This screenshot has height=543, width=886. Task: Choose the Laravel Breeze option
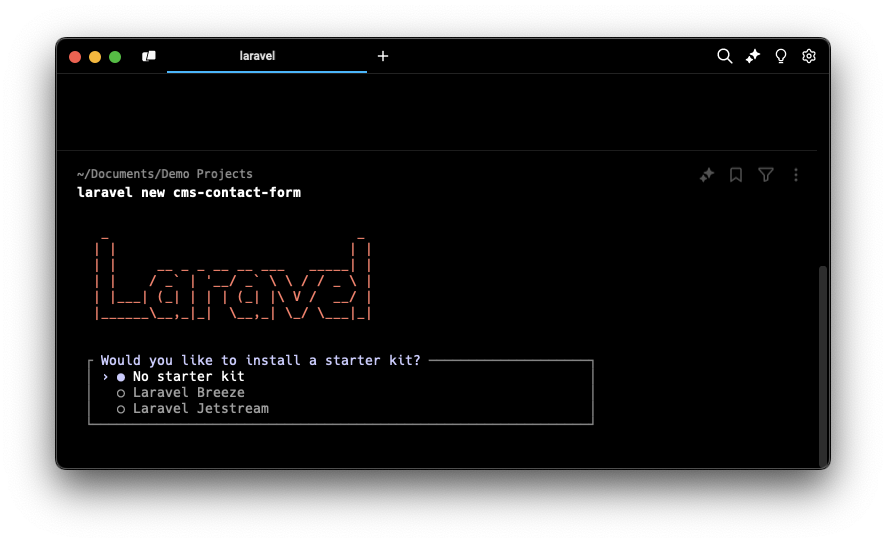188,393
